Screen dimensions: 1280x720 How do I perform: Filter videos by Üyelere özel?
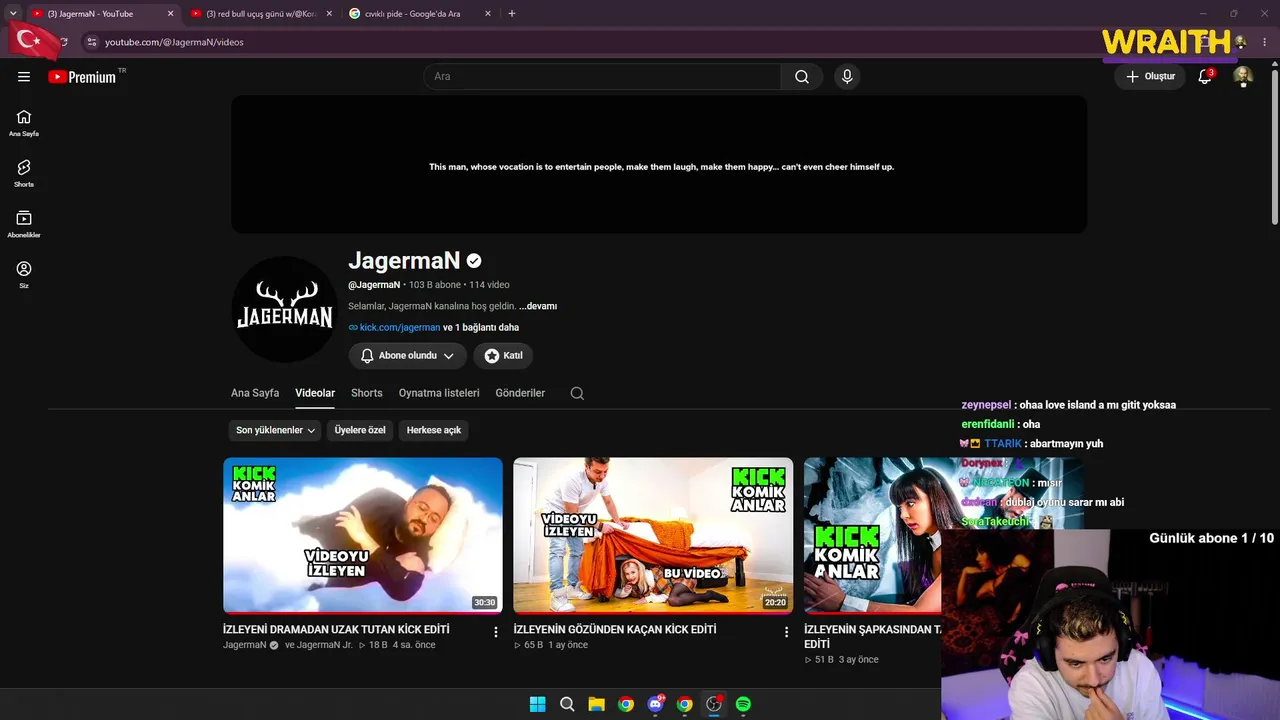[360, 430]
